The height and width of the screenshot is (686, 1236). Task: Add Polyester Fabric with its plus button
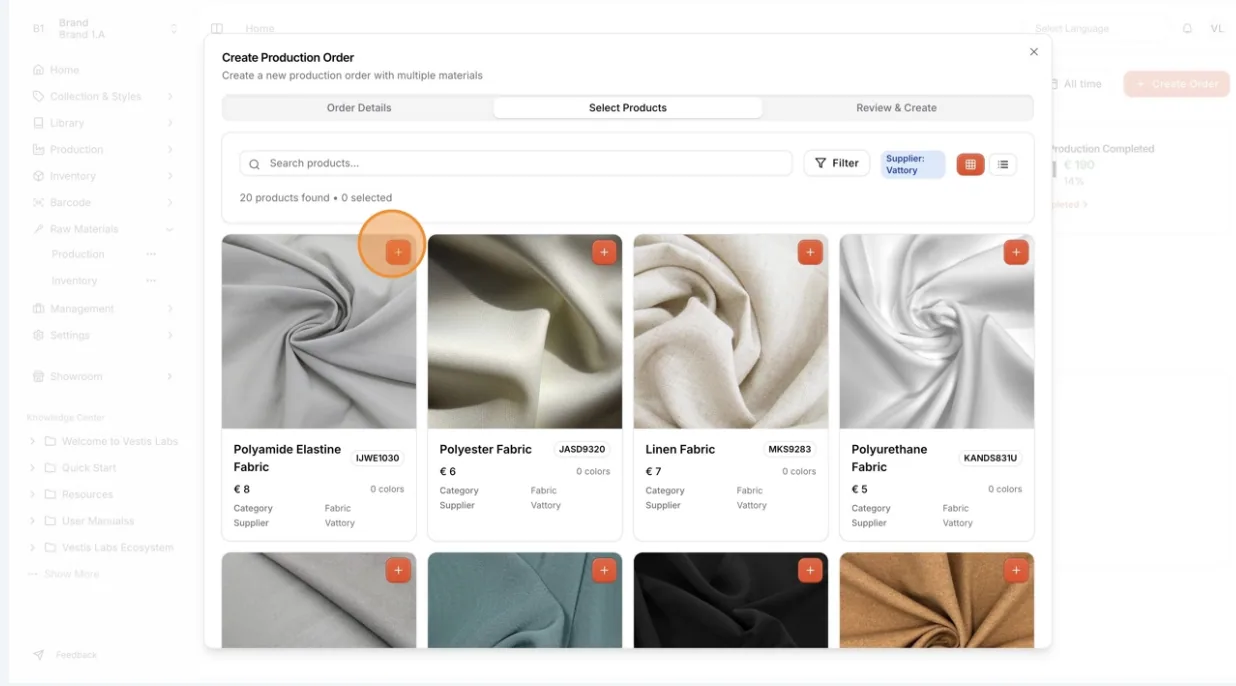604,252
